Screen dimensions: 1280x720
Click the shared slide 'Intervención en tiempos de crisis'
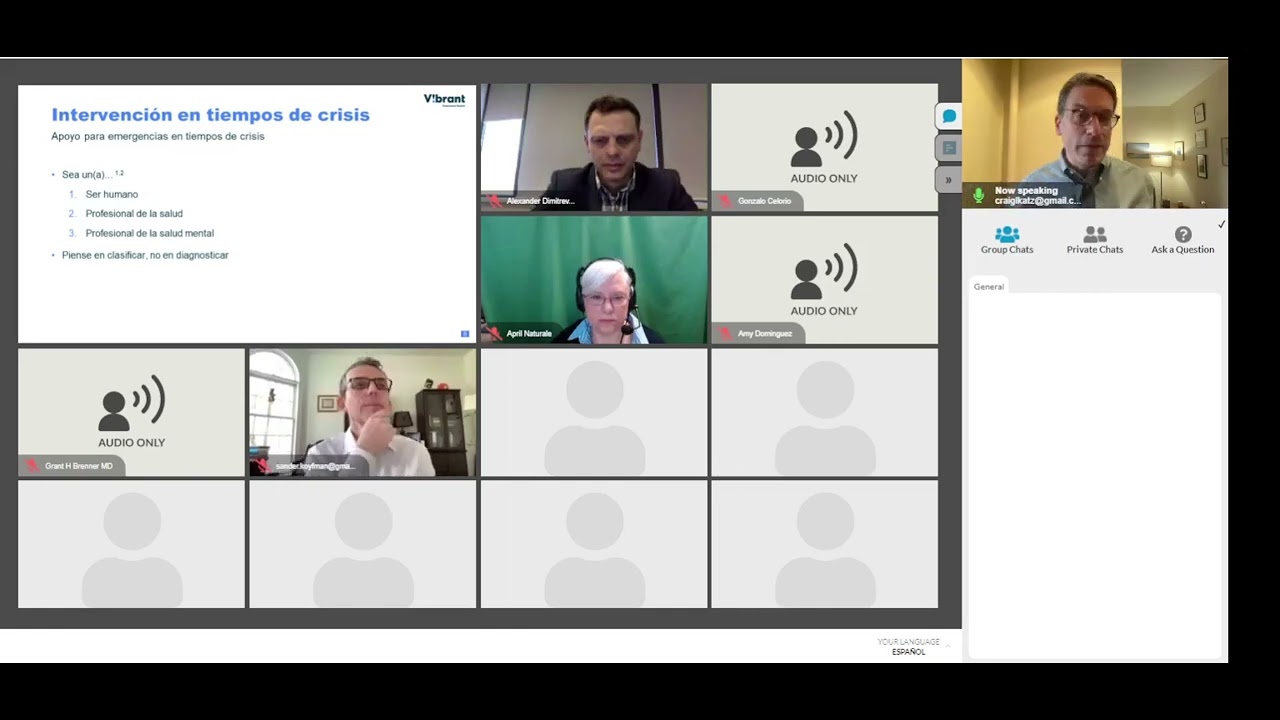click(x=247, y=213)
